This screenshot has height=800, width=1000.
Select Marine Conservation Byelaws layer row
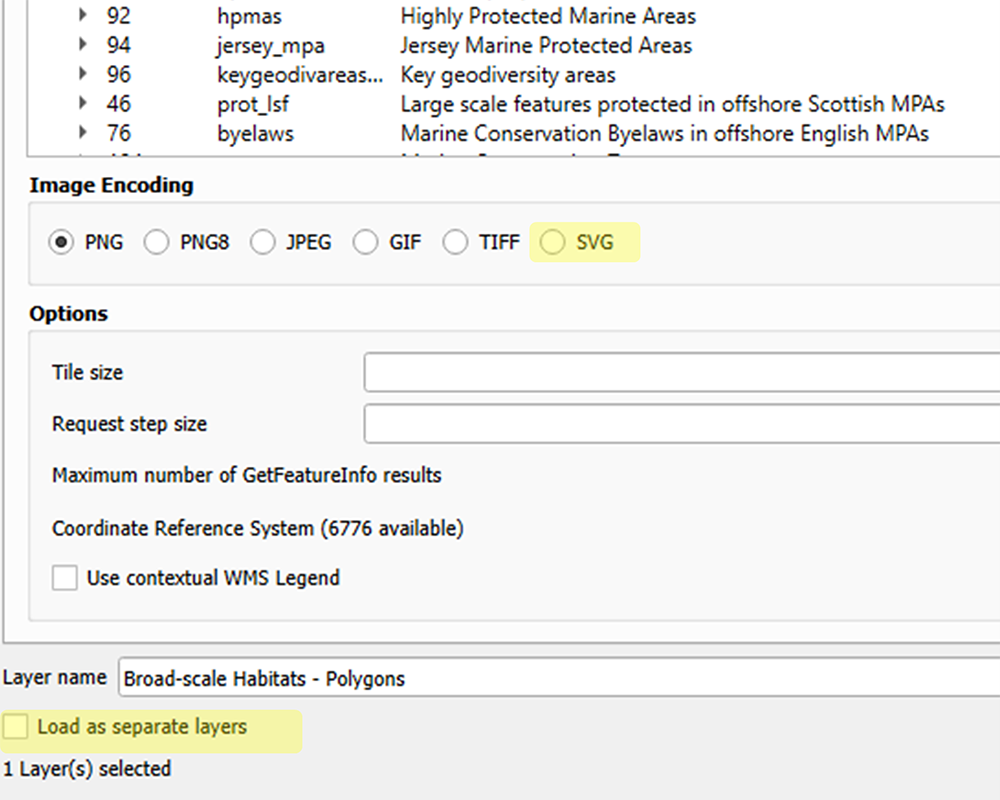point(664,133)
